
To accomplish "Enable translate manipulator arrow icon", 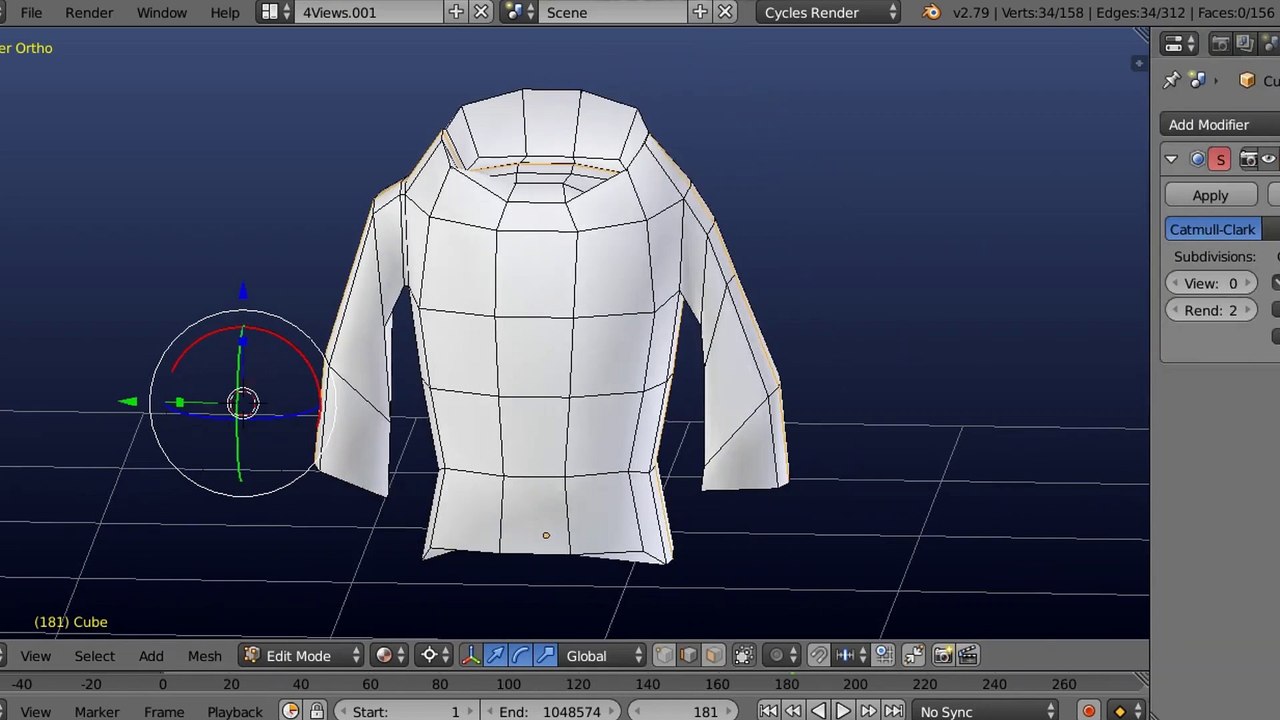I will point(496,656).
